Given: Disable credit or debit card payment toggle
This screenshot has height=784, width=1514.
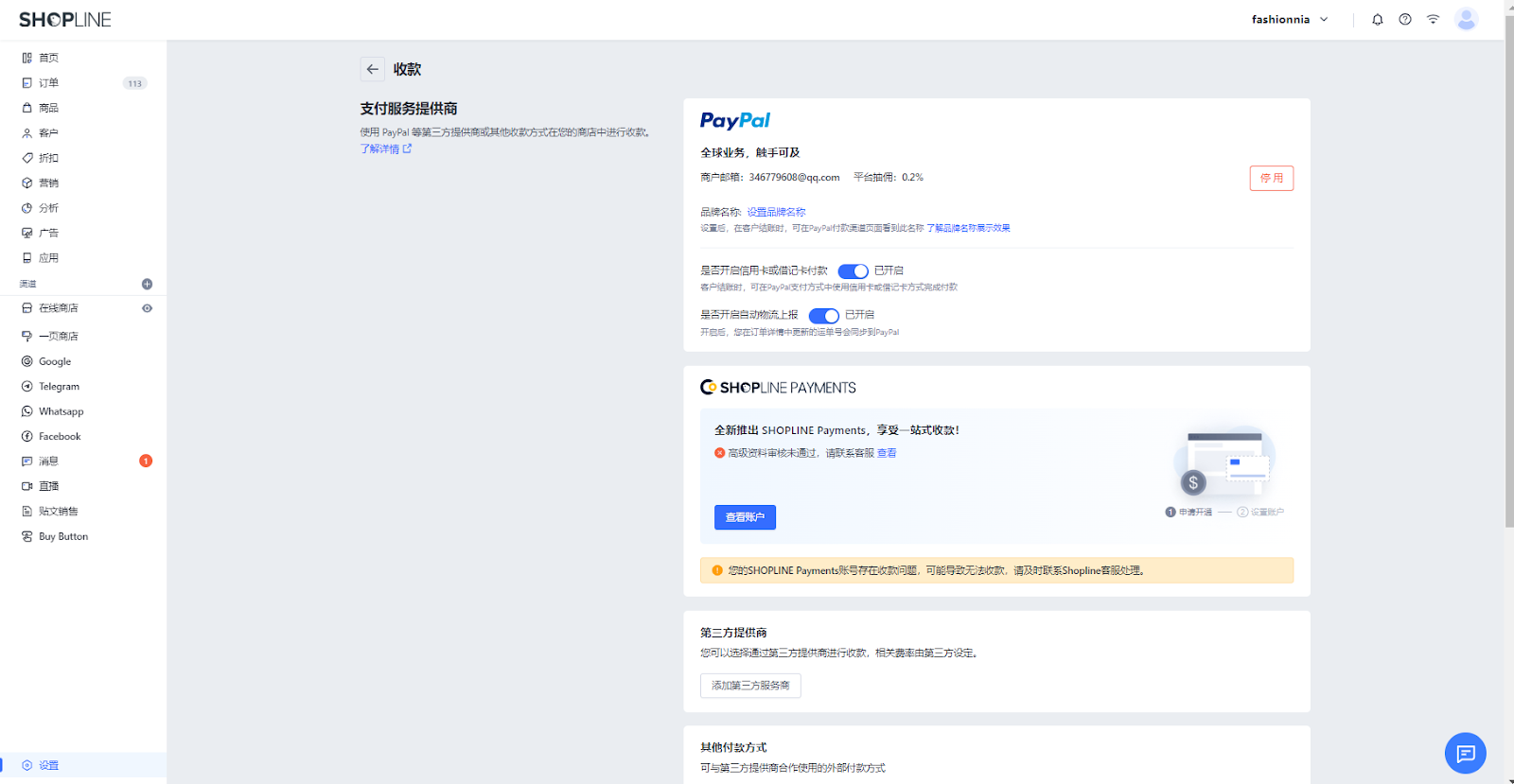Looking at the screenshot, I should [853, 271].
